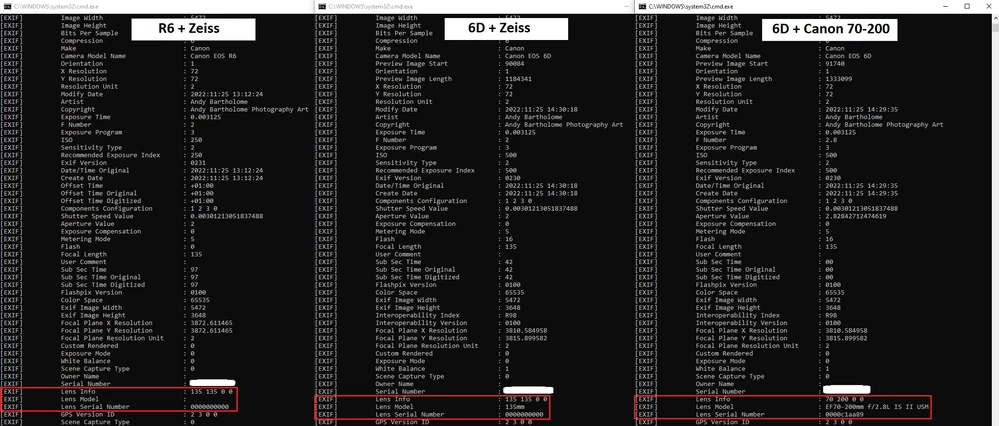
Task: Click the 'Canon EOS R6' camera model value
Action: point(215,56)
